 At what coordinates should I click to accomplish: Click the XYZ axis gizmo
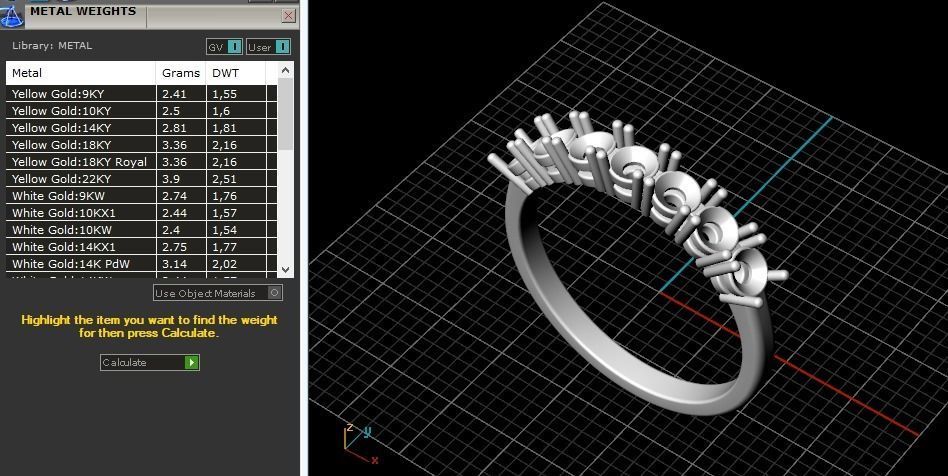[x=361, y=443]
